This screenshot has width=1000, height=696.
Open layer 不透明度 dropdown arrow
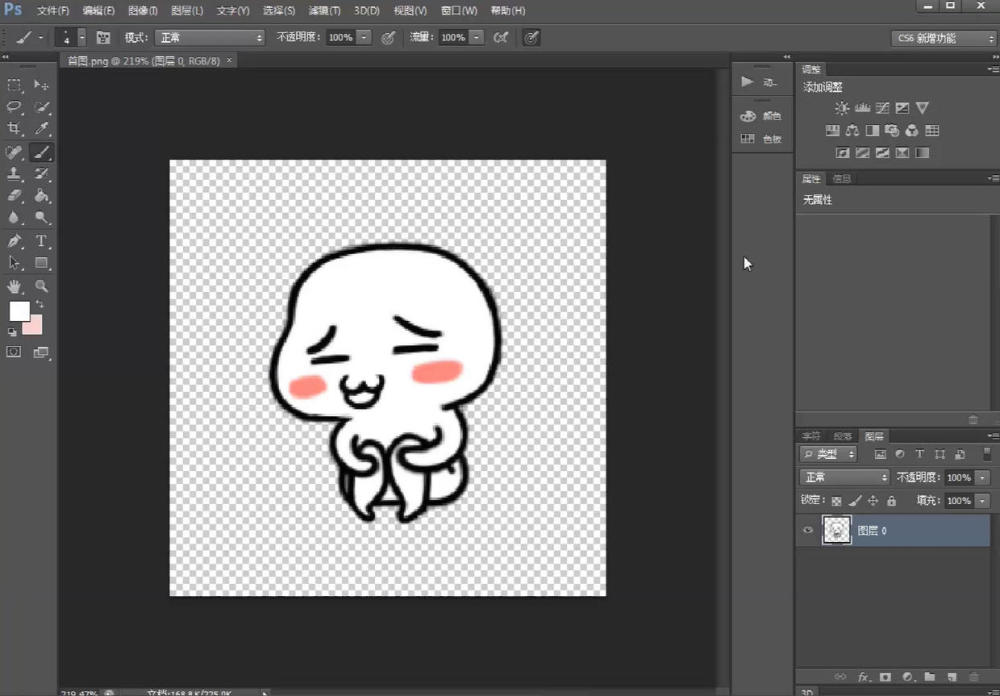click(x=982, y=478)
